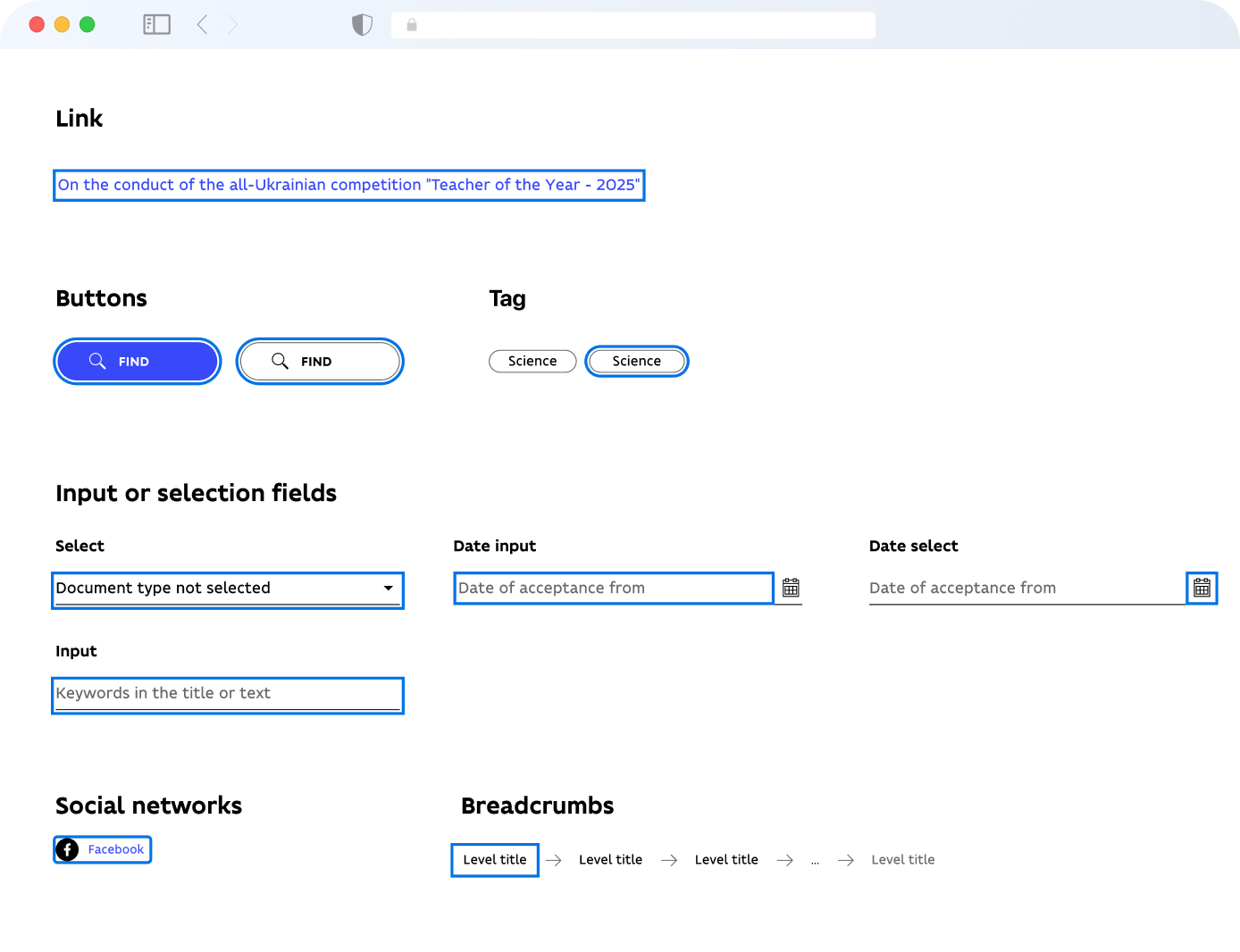This screenshot has height=952, width=1240.
Task: Expand the Document type not selected dropdown
Action: [x=214, y=589]
